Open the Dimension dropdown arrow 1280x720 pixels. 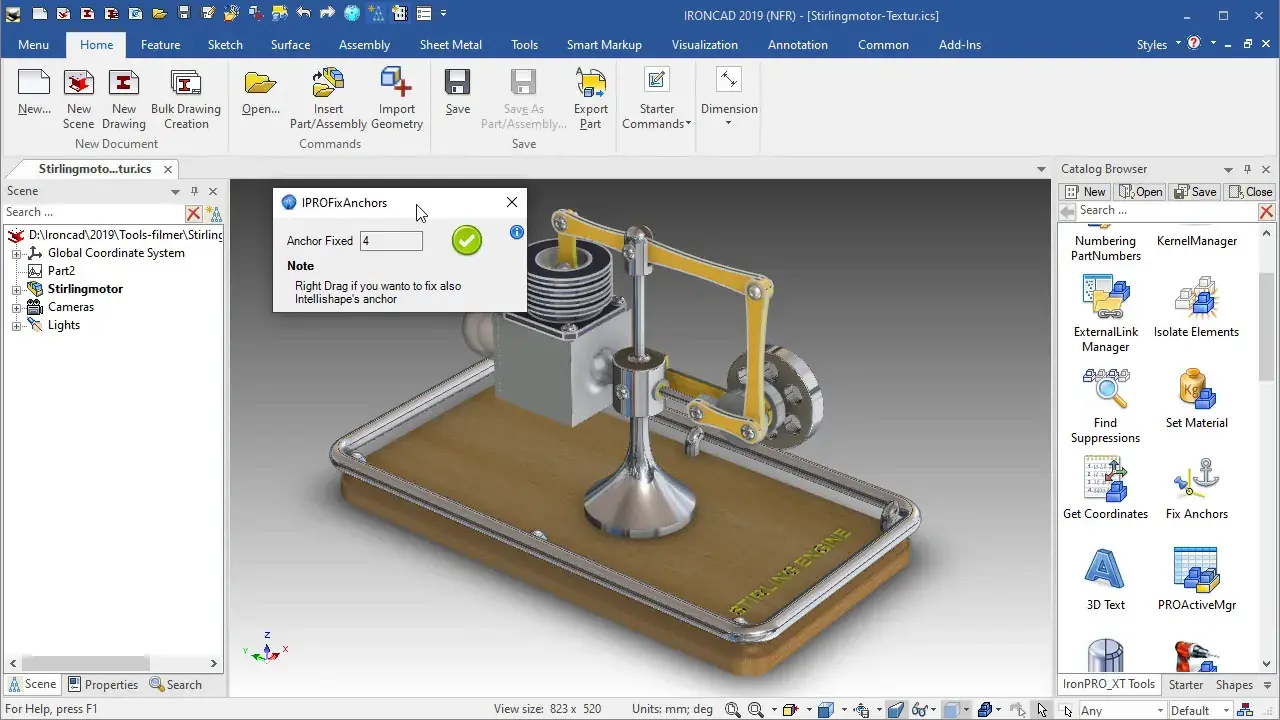click(728, 123)
